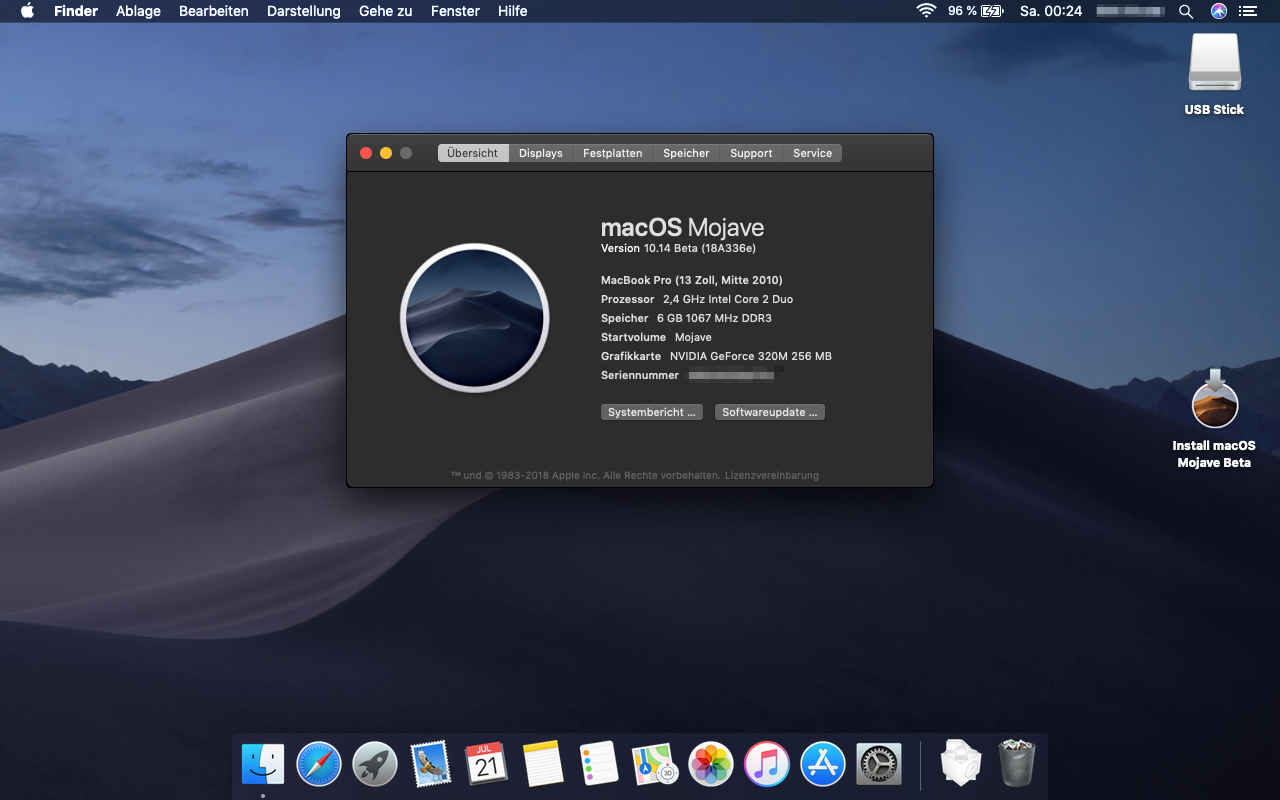Viewport: 1280px width, 800px height.
Task: Close the About This Mac window
Action: tap(366, 153)
